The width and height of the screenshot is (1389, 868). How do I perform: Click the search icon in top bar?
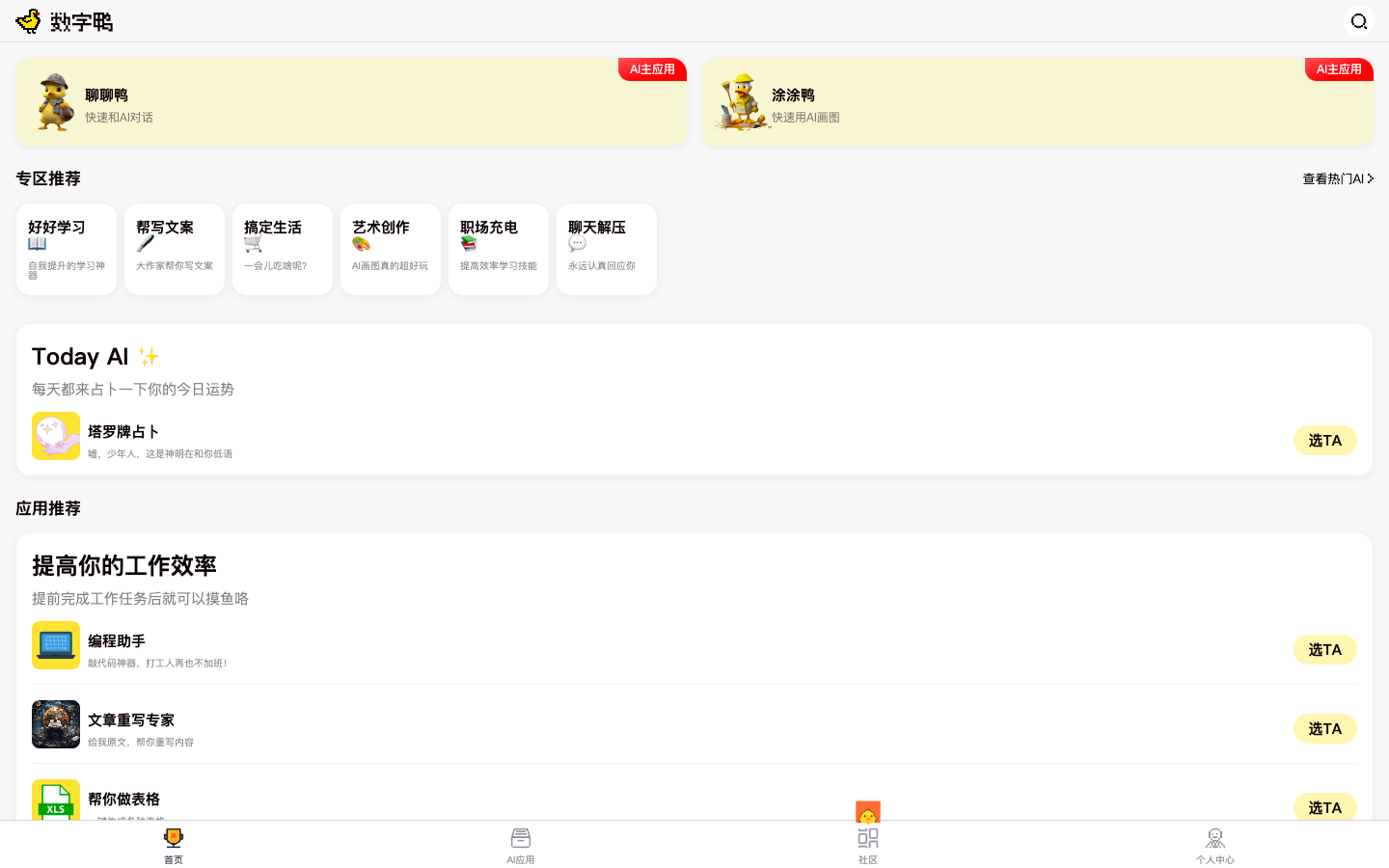coord(1358,21)
